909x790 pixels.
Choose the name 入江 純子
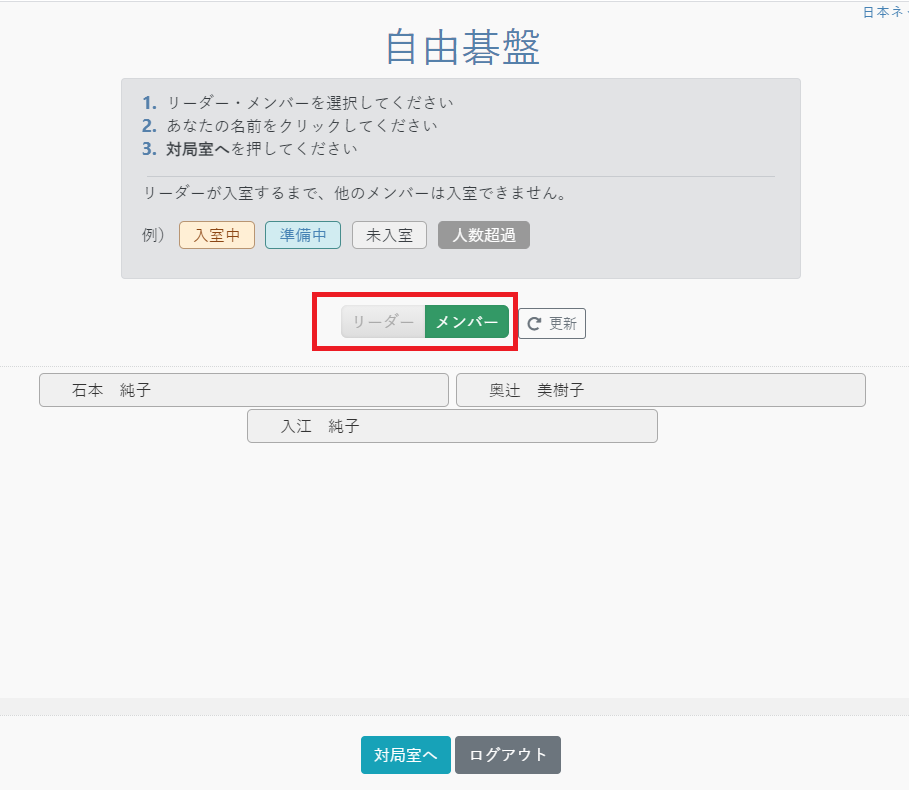coord(452,426)
